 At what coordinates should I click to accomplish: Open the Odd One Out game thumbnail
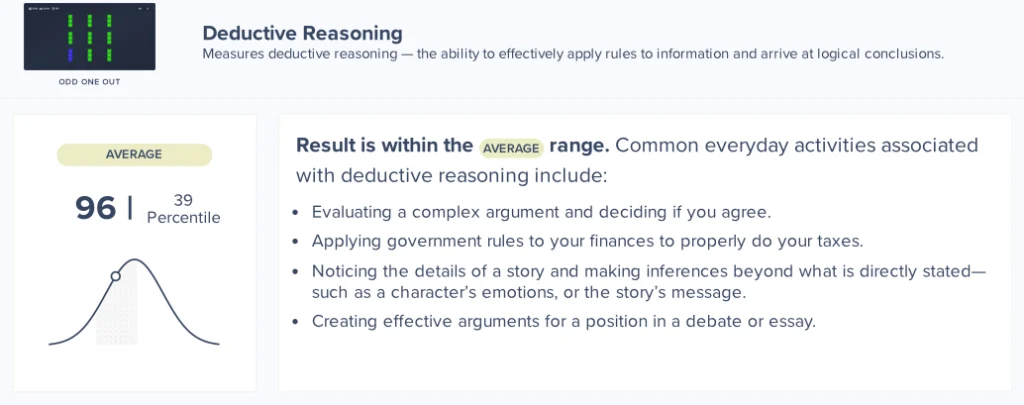point(90,38)
